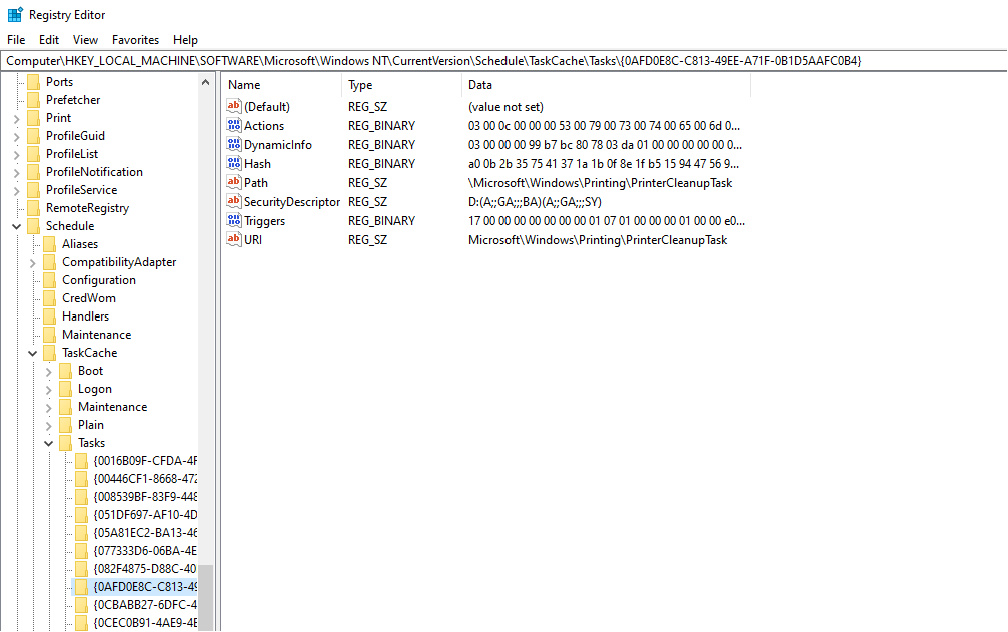Expand the Logon key chevron
1008x632 pixels.
click(49, 389)
